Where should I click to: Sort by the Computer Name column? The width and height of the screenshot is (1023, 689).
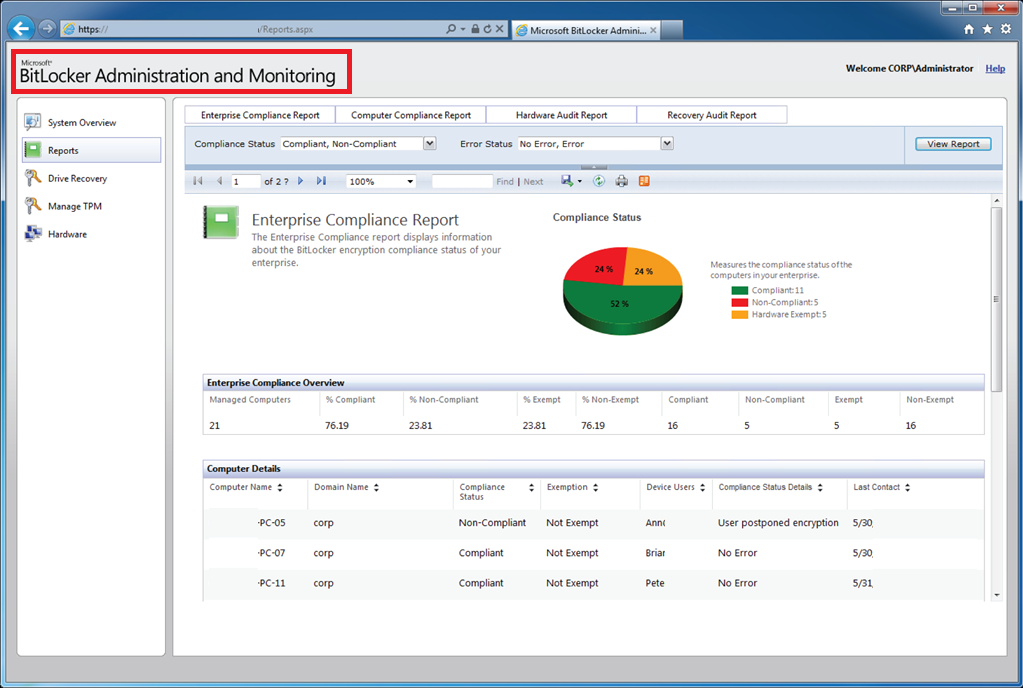coord(280,487)
